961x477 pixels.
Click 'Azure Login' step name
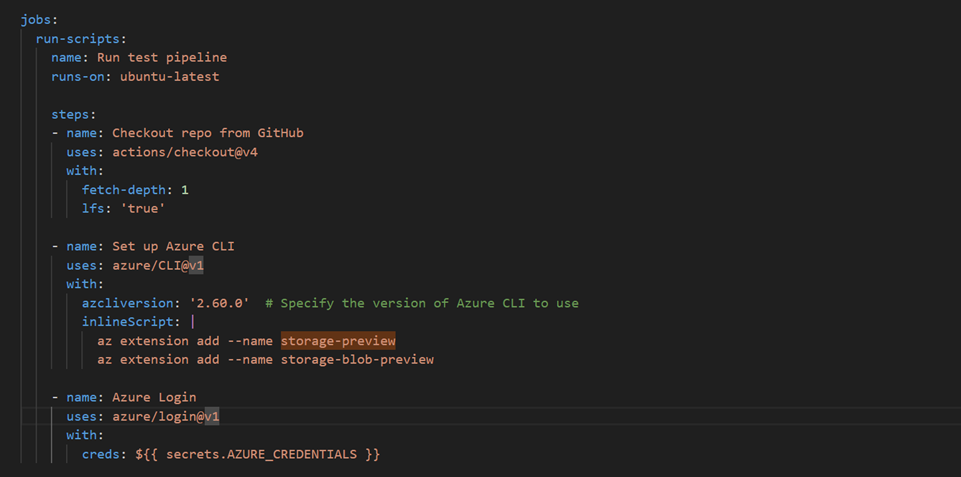click(x=154, y=397)
